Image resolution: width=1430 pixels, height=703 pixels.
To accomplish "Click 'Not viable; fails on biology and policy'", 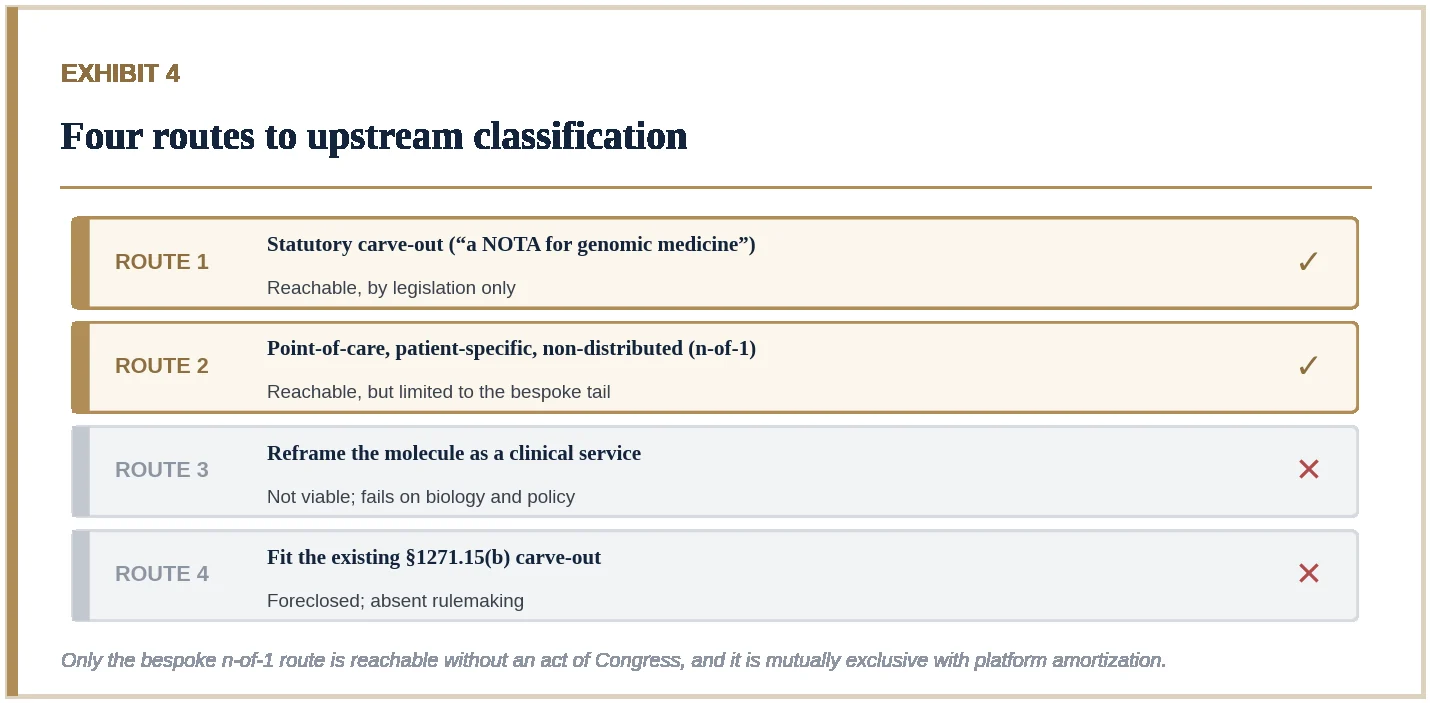I will 421,497.
